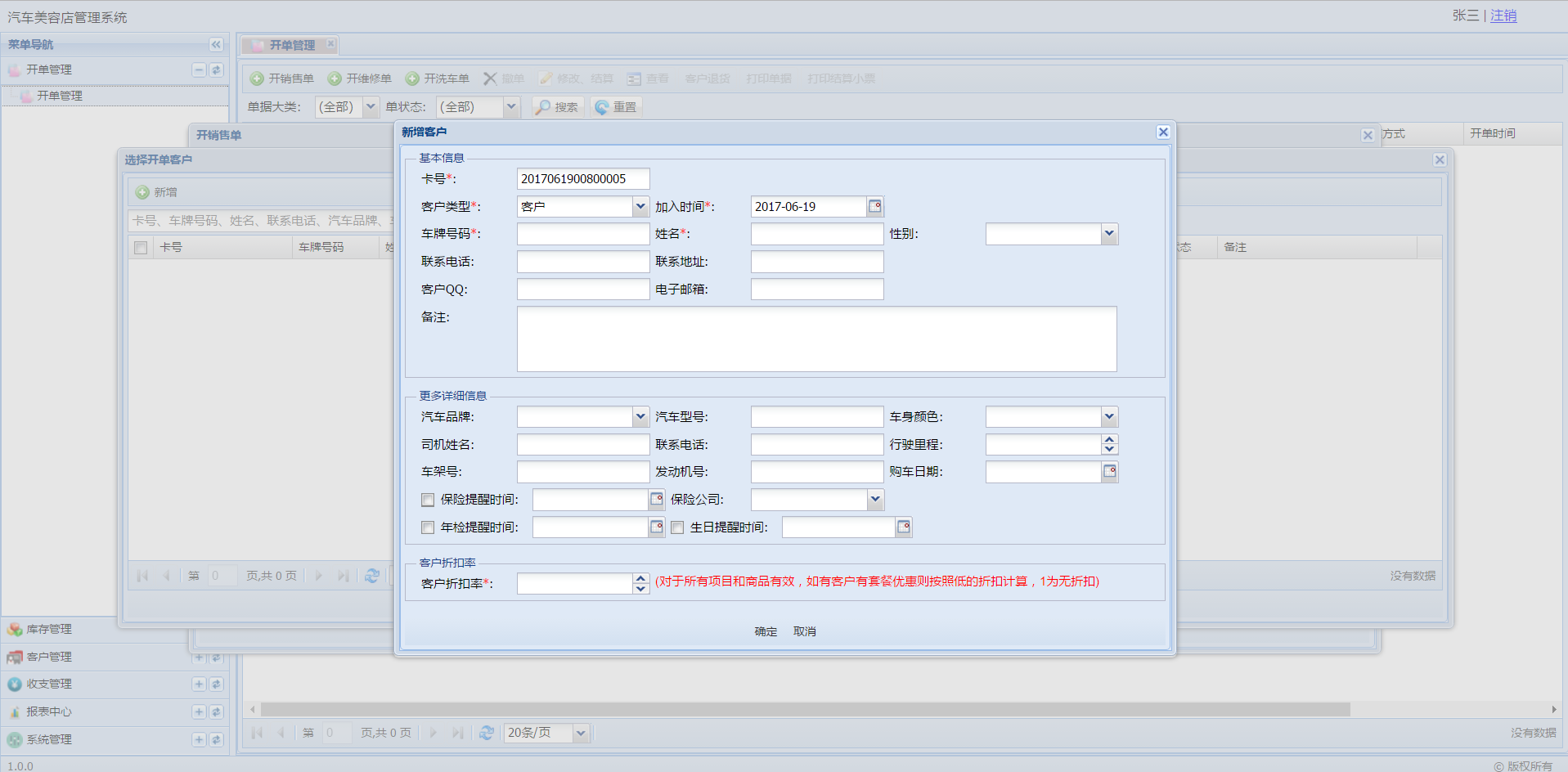Adjust 行驶里程 spinner arrows
Viewport: 1568px width, 772px height.
[1109, 444]
